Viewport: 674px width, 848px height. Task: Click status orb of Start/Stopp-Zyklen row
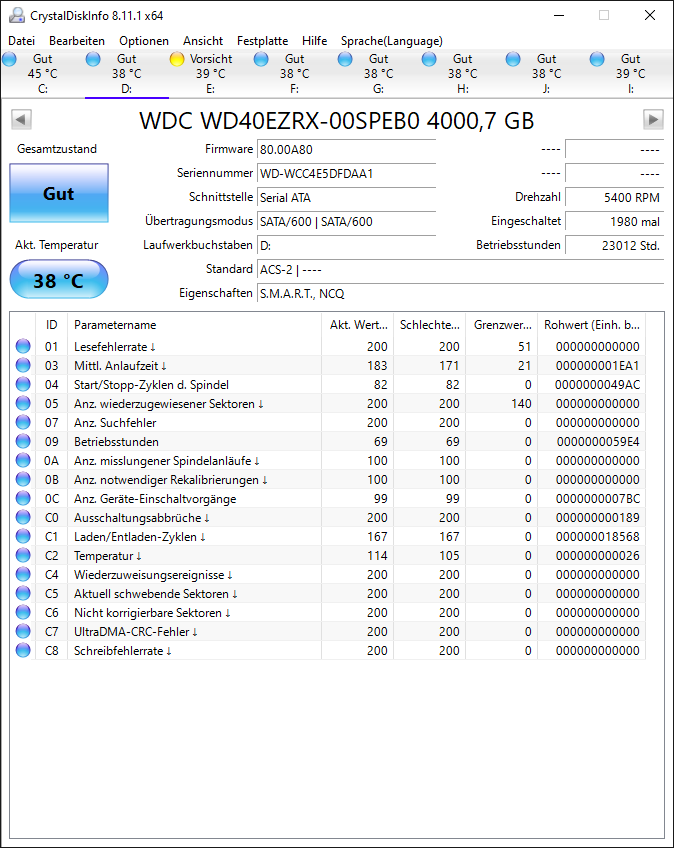pyautogui.click(x=23, y=384)
